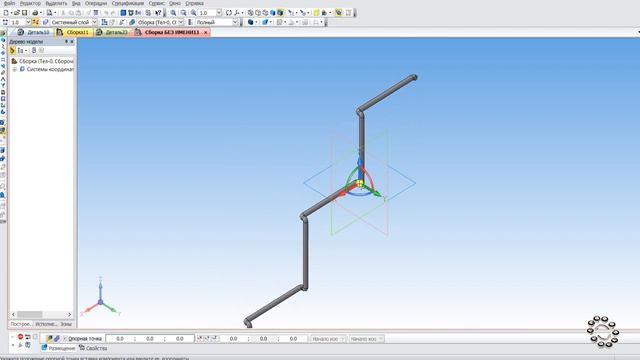Open the Системный слой layer dropdown
The width and height of the screenshot is (640, 360).
pyautogui.click(x=94, y=22)
